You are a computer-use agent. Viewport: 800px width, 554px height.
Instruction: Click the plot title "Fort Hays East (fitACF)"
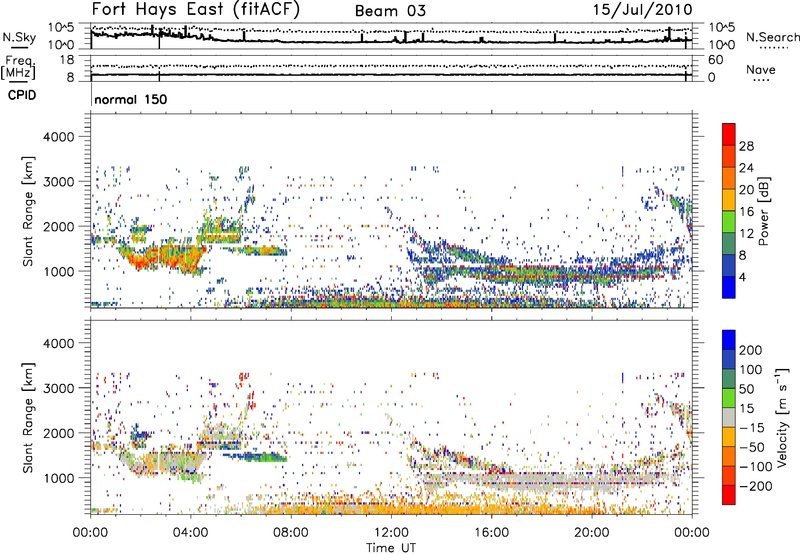(x=196, y=9)
